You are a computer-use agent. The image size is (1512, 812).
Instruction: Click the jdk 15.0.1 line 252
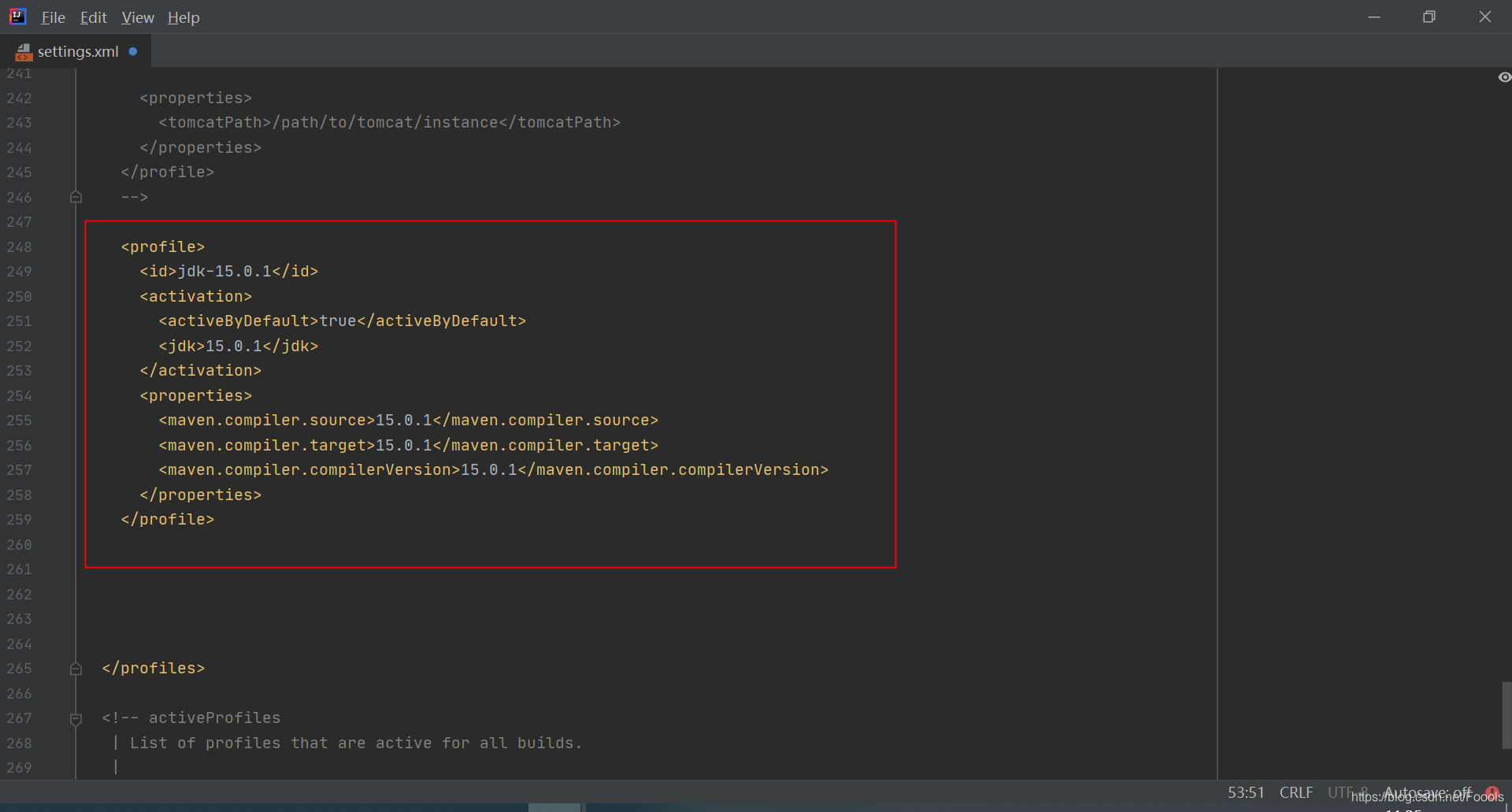239,347
